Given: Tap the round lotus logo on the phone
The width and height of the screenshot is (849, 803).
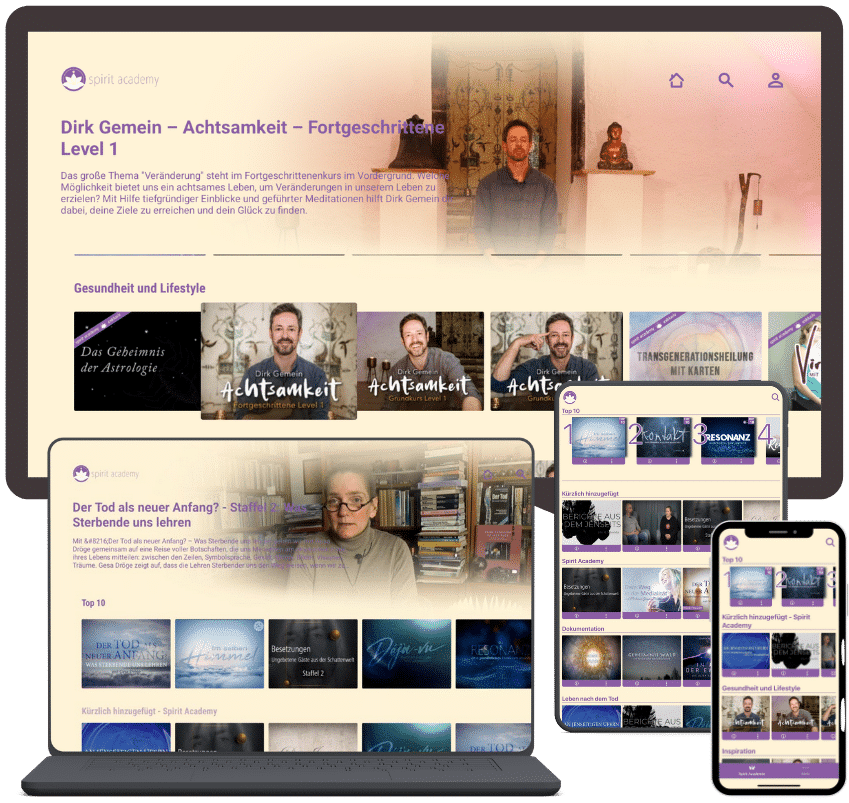Looking at the screenshot, I should pos(730,541).
